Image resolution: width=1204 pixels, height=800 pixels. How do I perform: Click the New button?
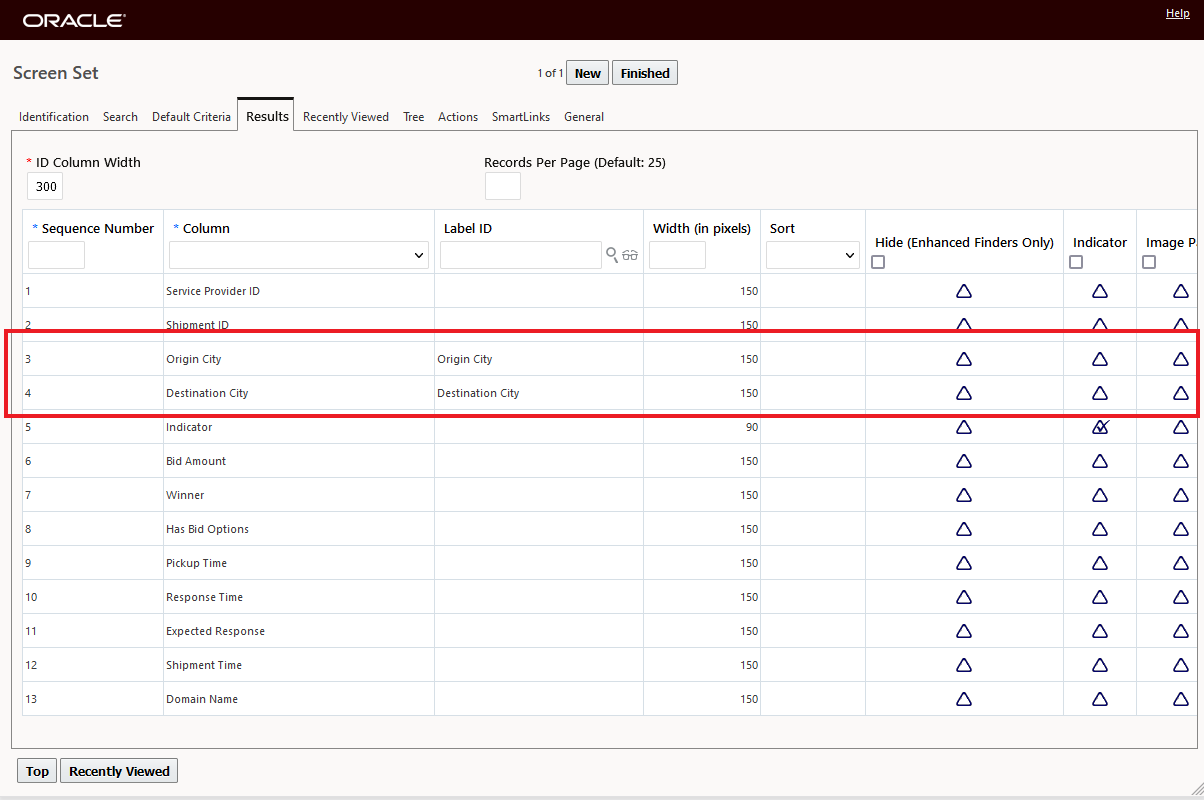click(x=588, y=73)
